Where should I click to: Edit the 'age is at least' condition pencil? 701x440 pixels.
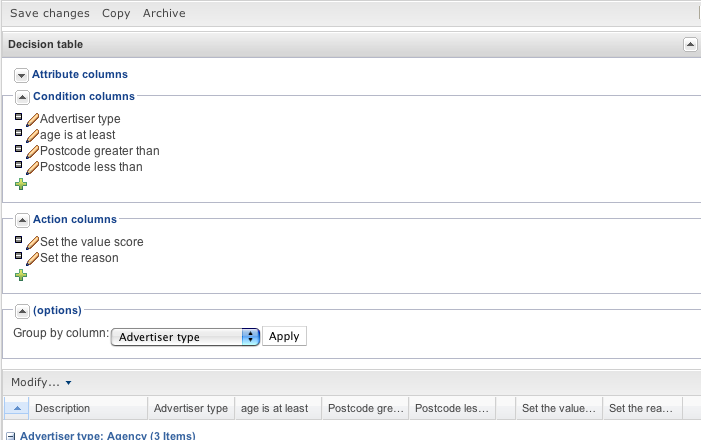click(32, 135)
